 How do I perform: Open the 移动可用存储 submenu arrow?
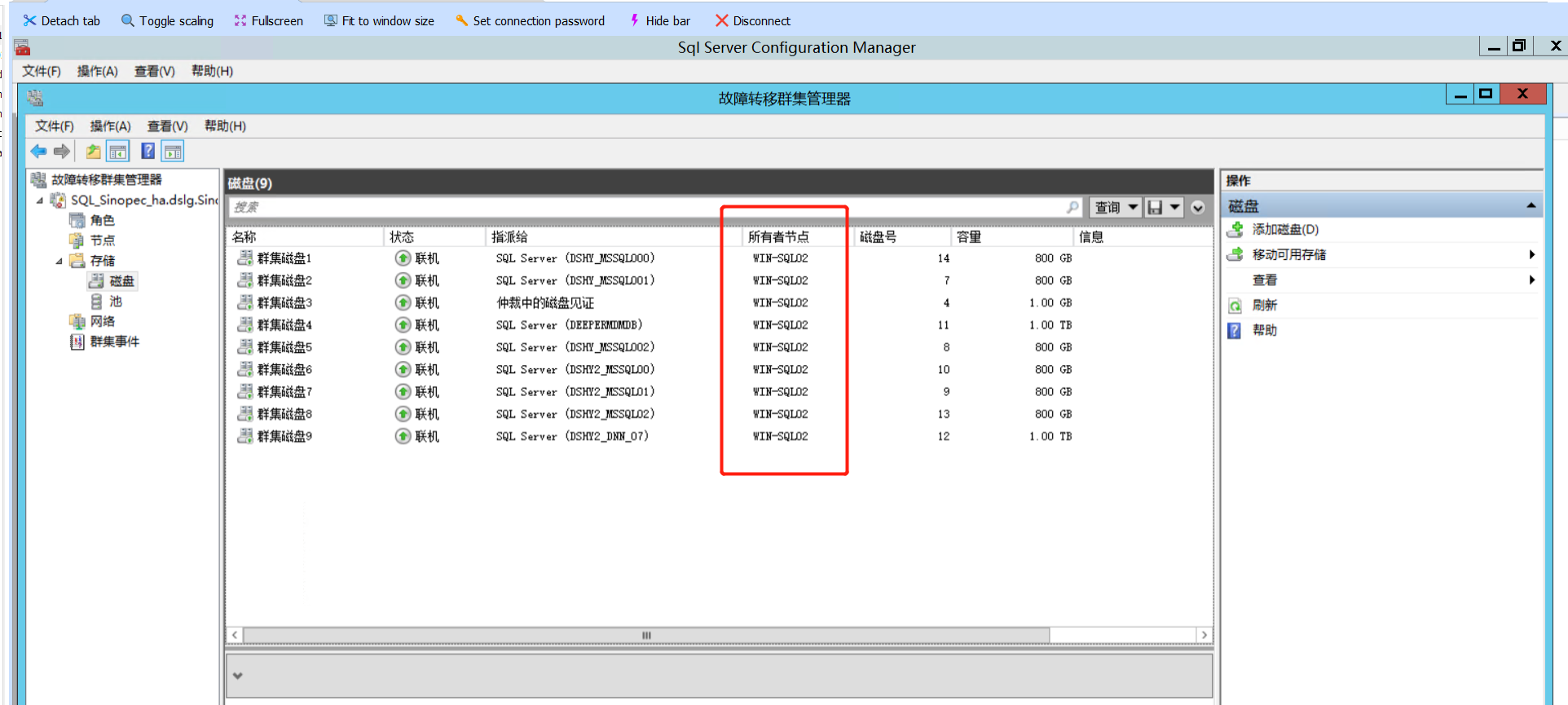pyautogui.click(x=1532, y=254)
